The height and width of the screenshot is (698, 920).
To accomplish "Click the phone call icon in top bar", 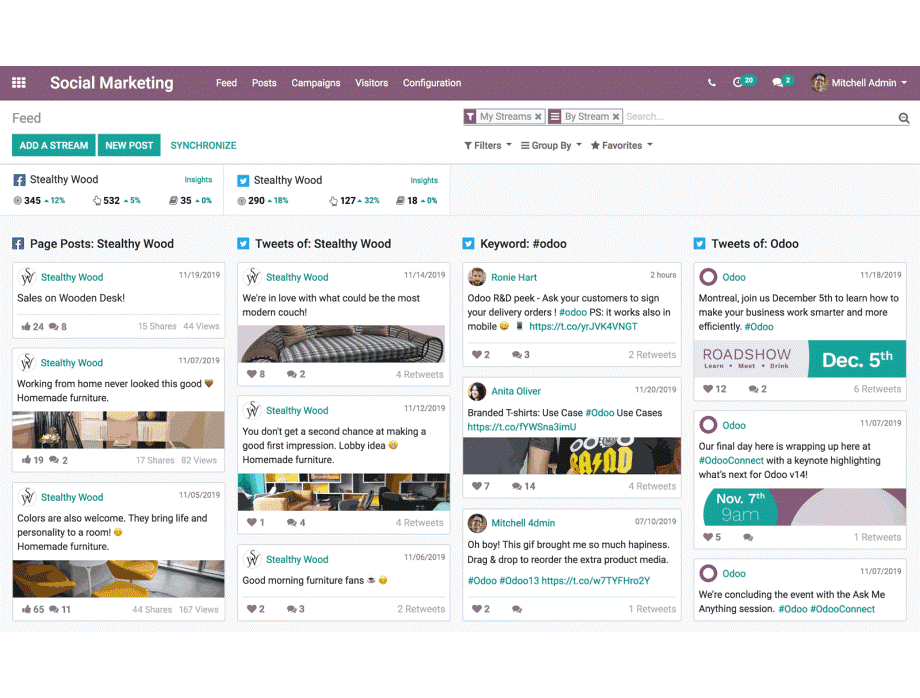I will point(712,83).
